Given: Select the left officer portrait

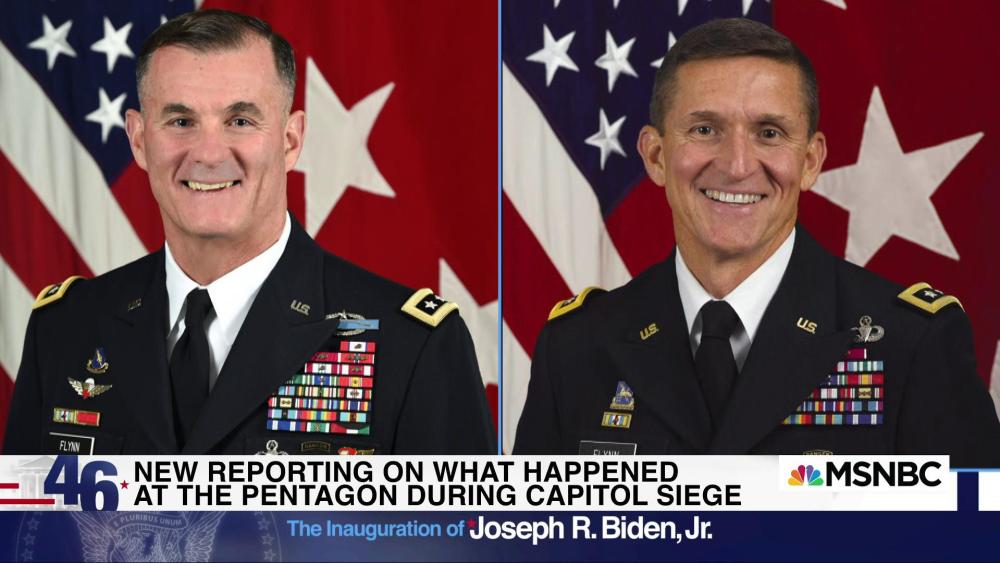Looking at the screenshot, I should click(x=249, y=227).
